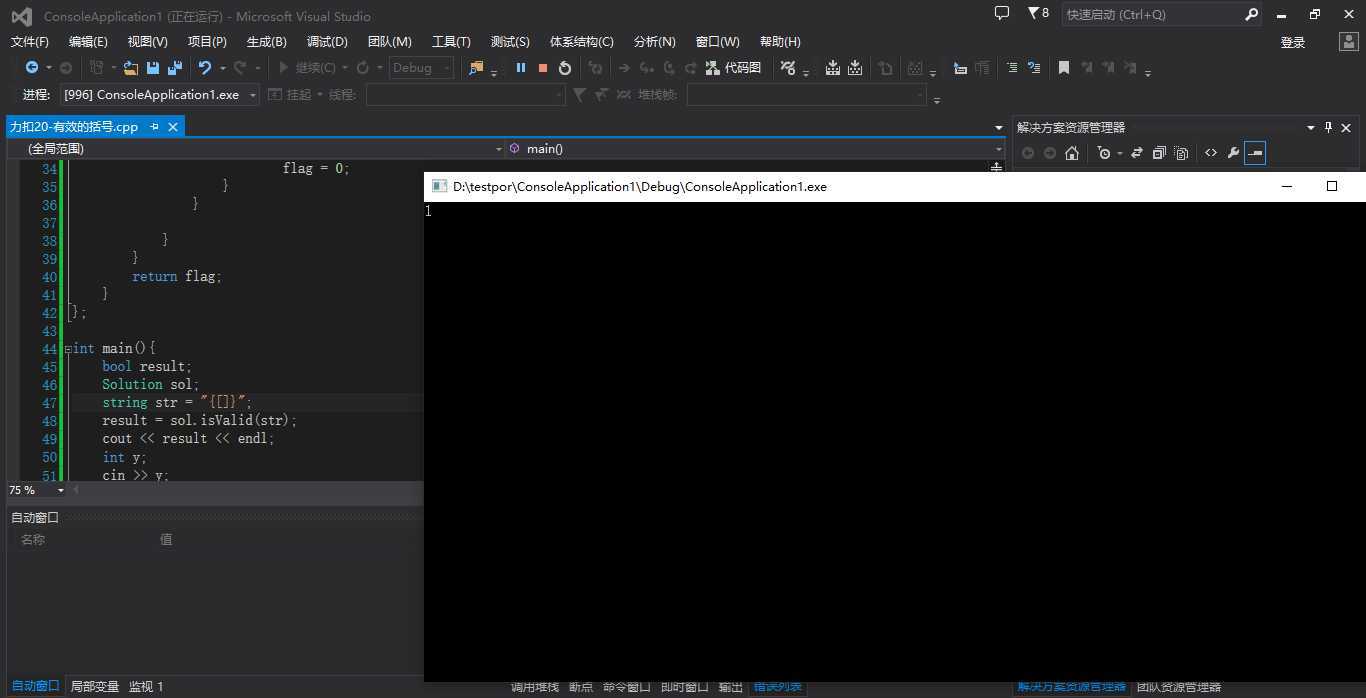The height and width of the screenshot is (698, 1366).
Task: Click the Undo arrow icon
Action: coord(205,68)
